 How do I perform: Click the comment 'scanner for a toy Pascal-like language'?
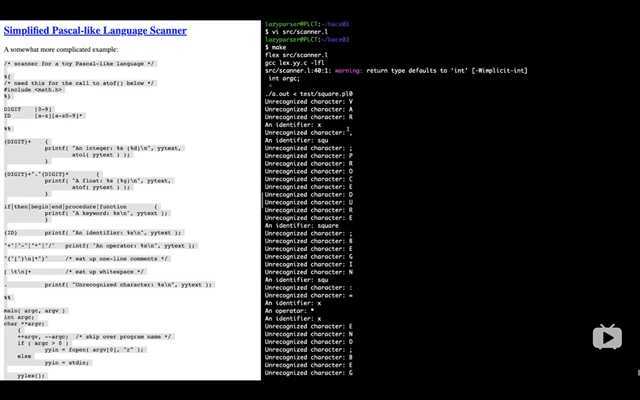coord(80,64)
